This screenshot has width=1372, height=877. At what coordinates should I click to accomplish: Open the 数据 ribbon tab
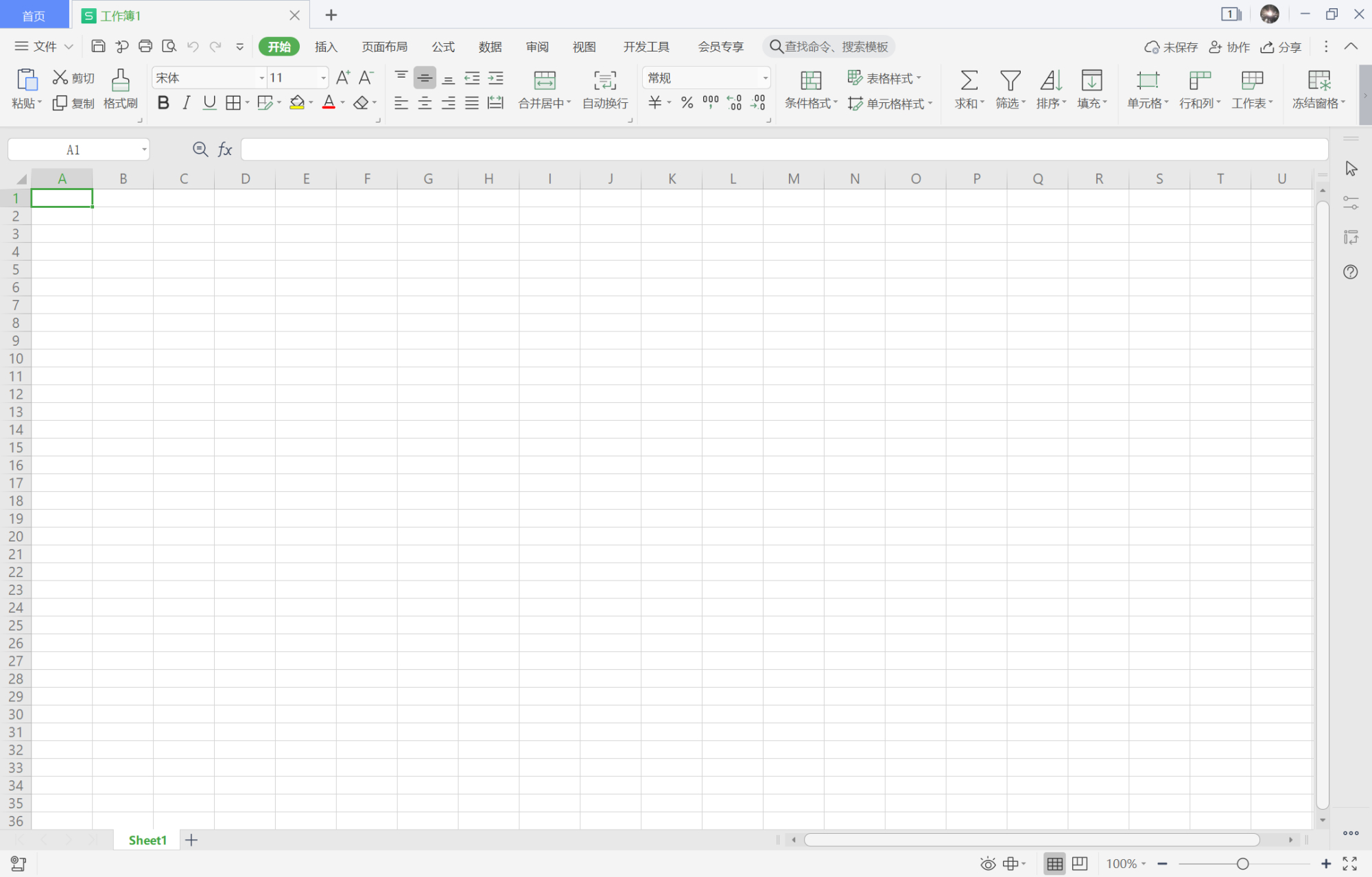tap(490, 46)
